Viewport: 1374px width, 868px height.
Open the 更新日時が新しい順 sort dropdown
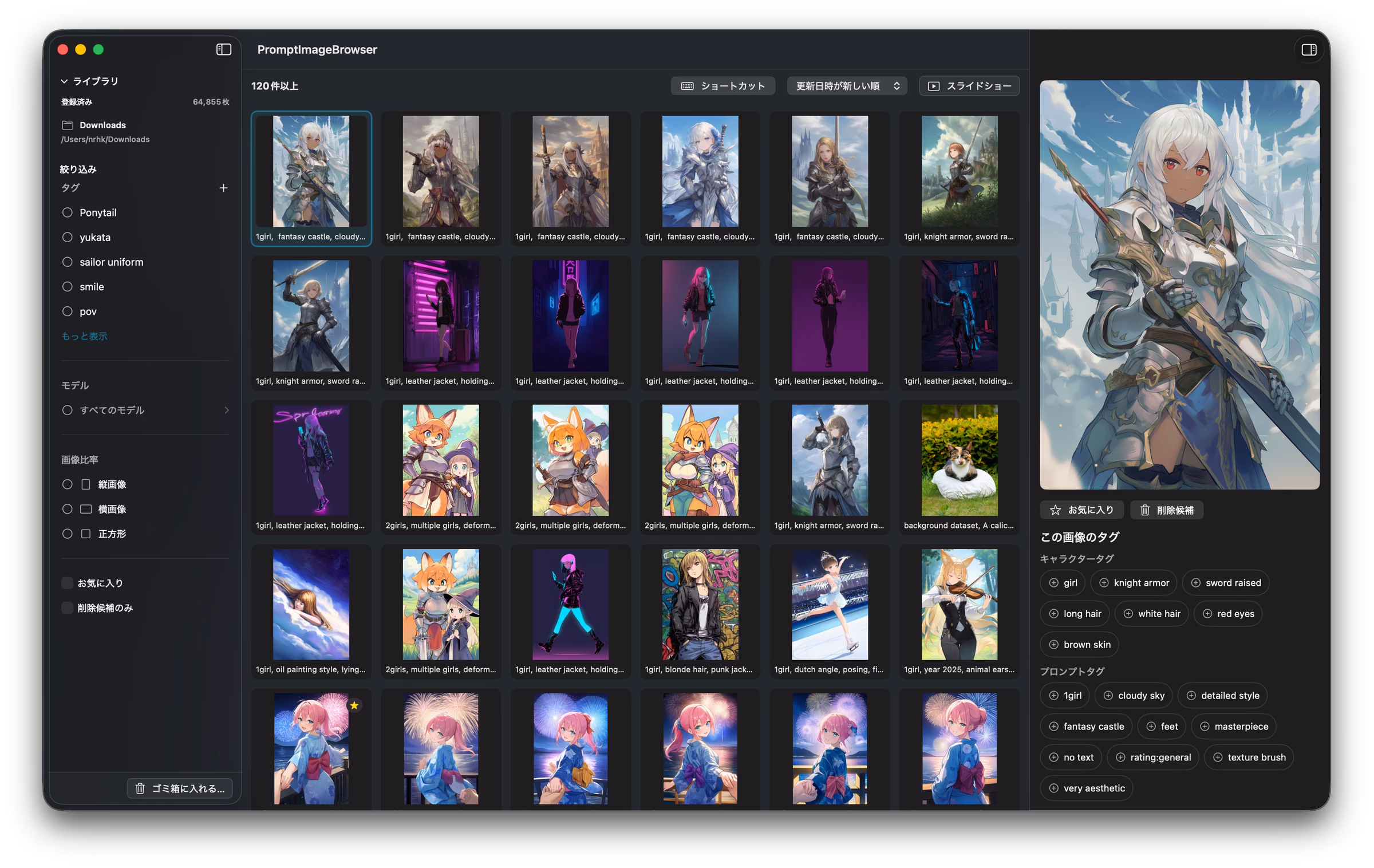tap(847, 86)
